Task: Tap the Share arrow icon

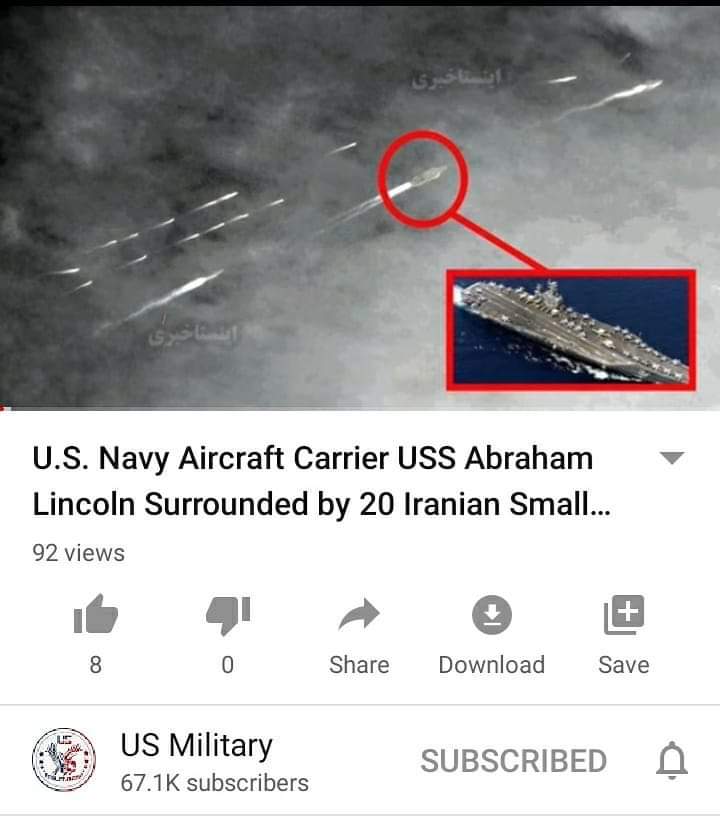Action: click(359, 614)
